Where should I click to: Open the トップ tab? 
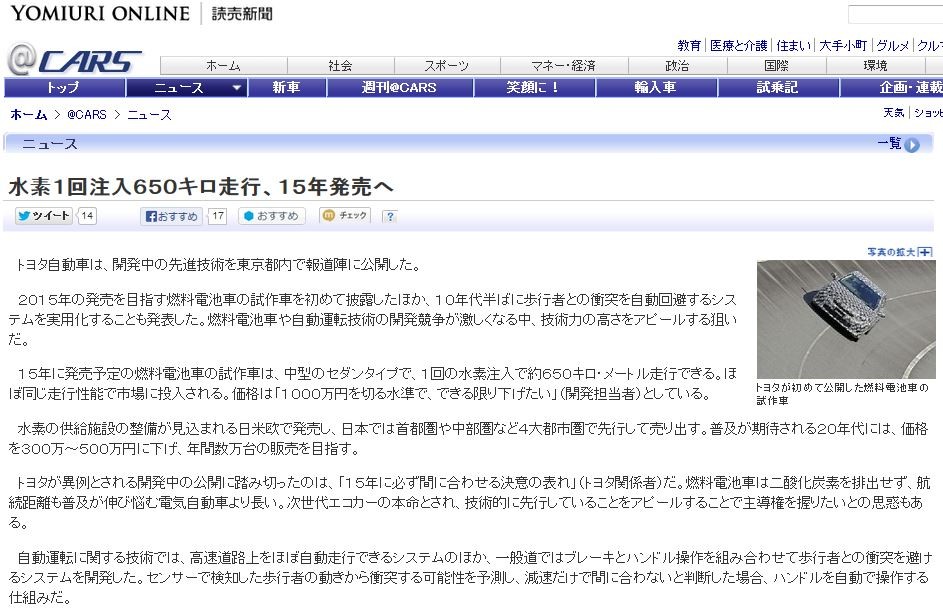pyautogui.click(x=64, y=88)
